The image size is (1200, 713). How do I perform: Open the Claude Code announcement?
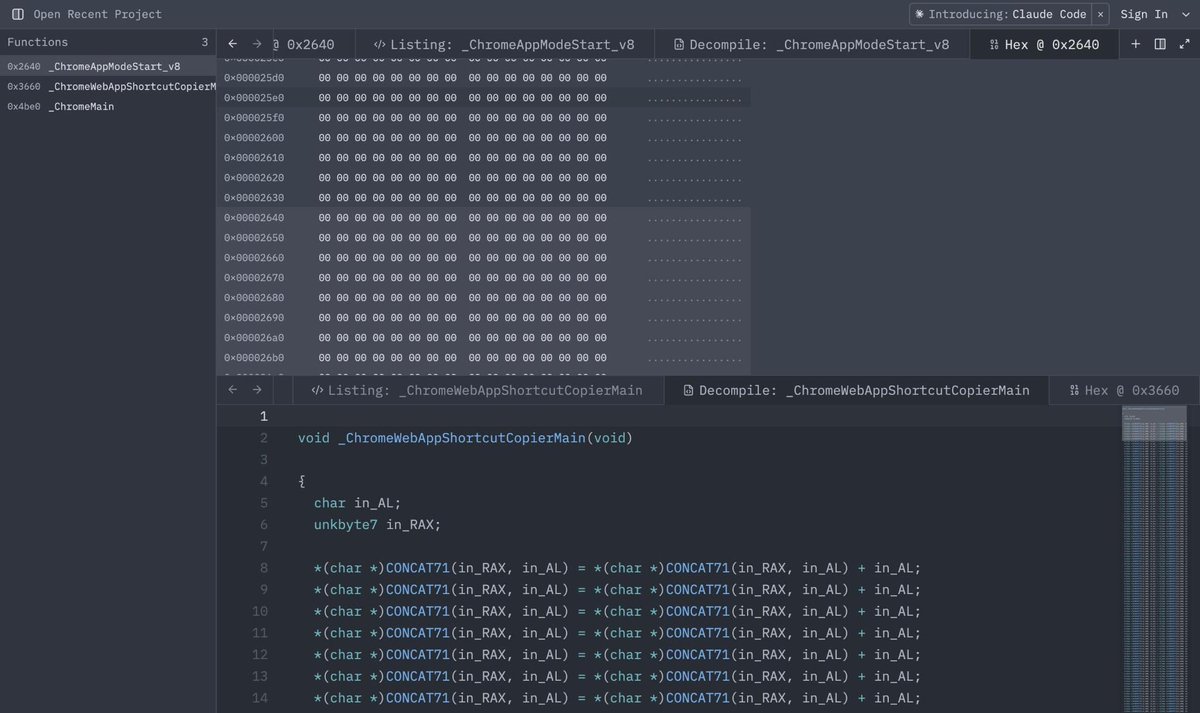(1000, 14)
